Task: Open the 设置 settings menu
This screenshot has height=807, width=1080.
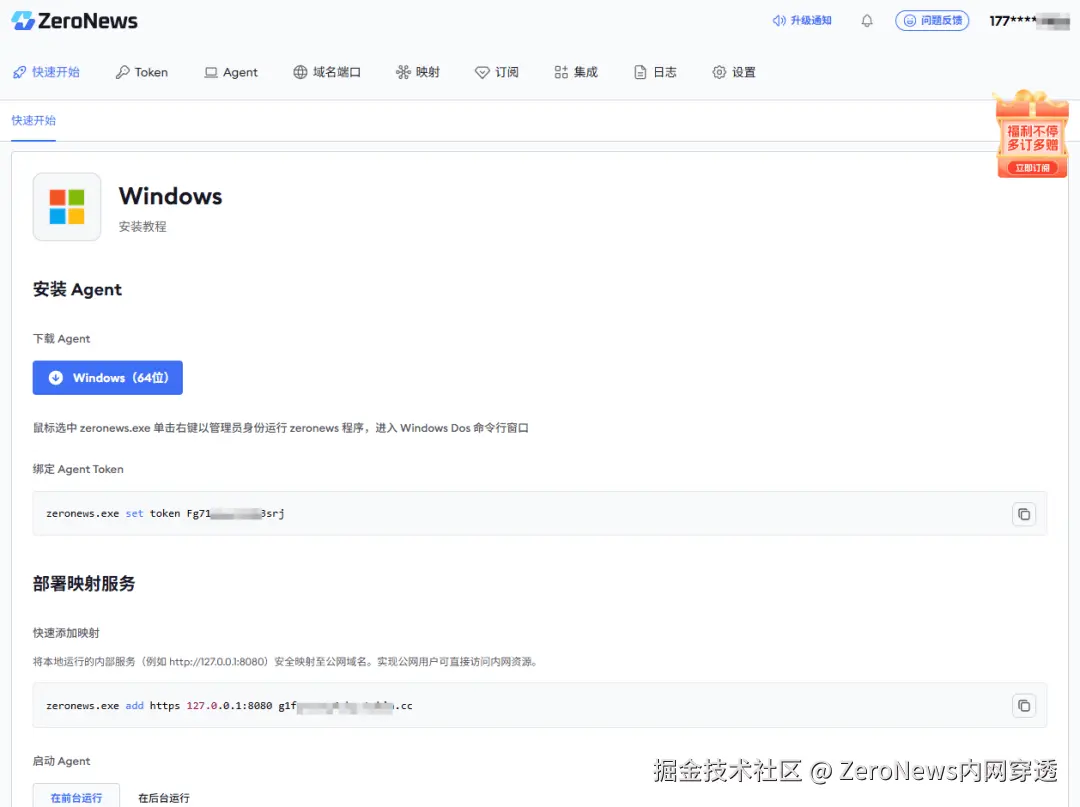Action: tap(734, 72)
